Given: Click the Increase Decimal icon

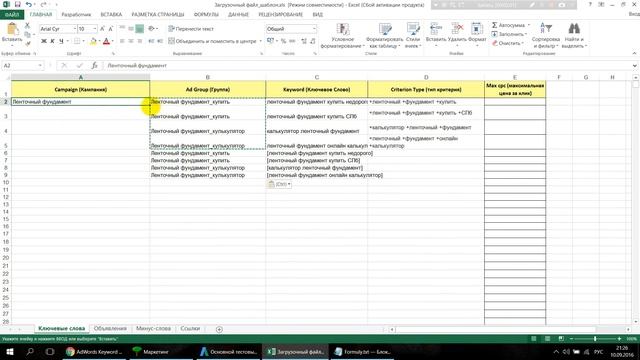Looking at the screenshot, I should pyautogui.click(x=304, y=41).
